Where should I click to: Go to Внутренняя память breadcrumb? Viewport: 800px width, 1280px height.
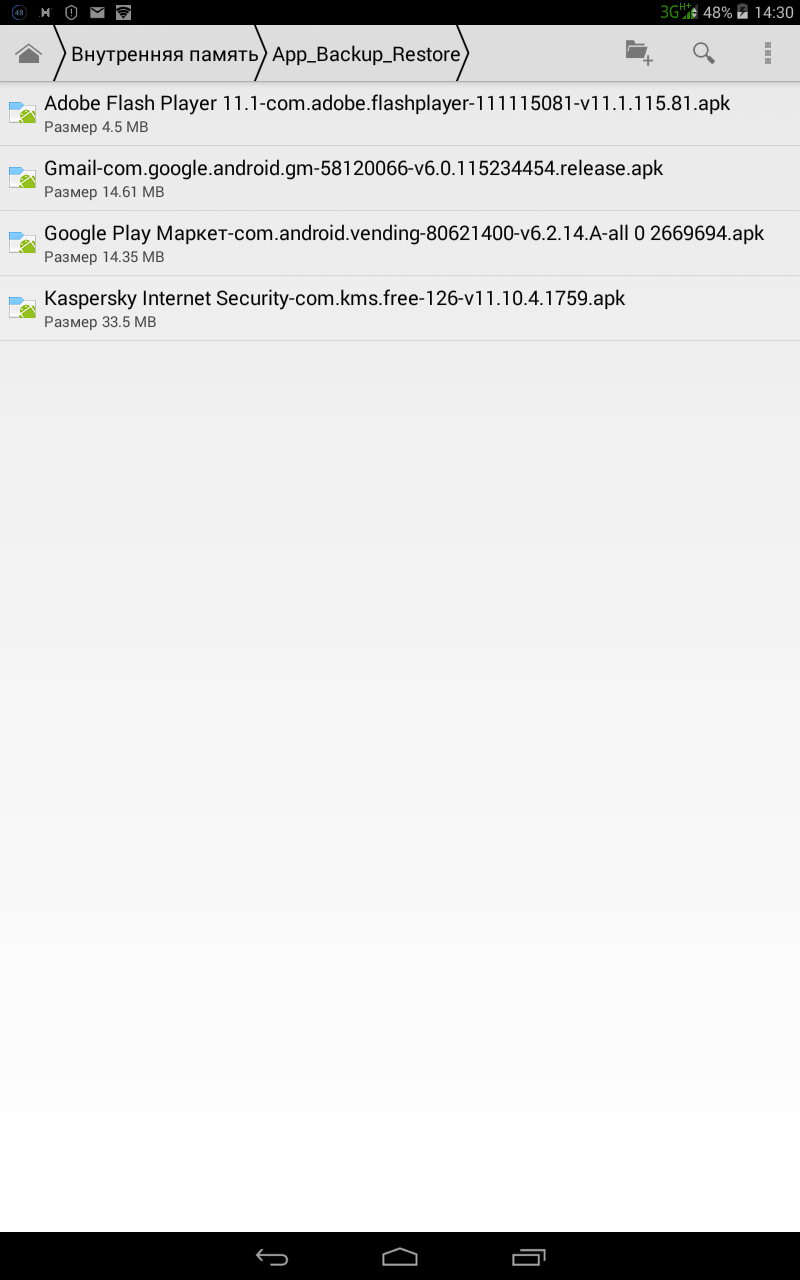point(164,54)
